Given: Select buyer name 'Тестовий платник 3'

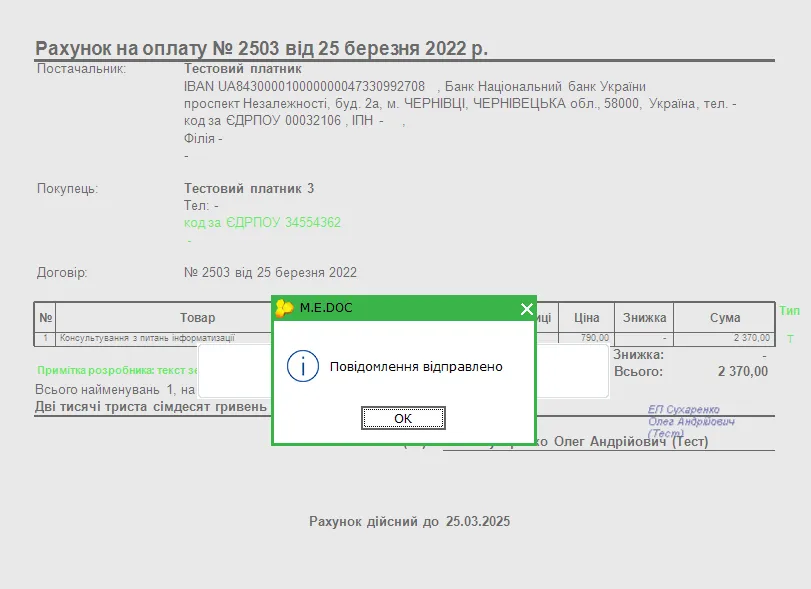Looking at the screenshot, I should coord(249,188).
